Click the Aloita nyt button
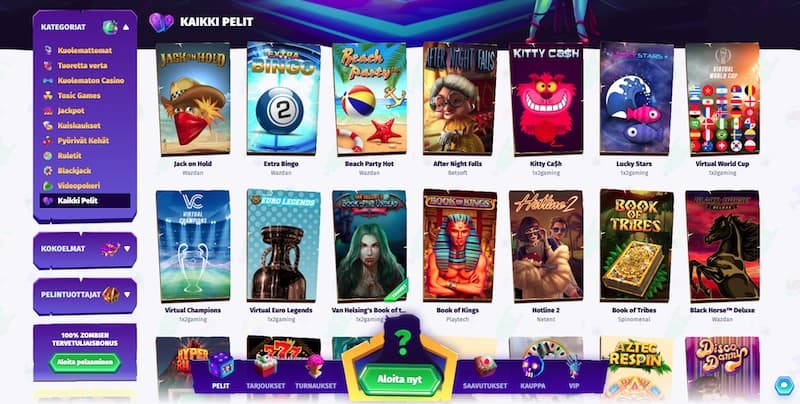The image size is (800, 404). coord(400,380)
